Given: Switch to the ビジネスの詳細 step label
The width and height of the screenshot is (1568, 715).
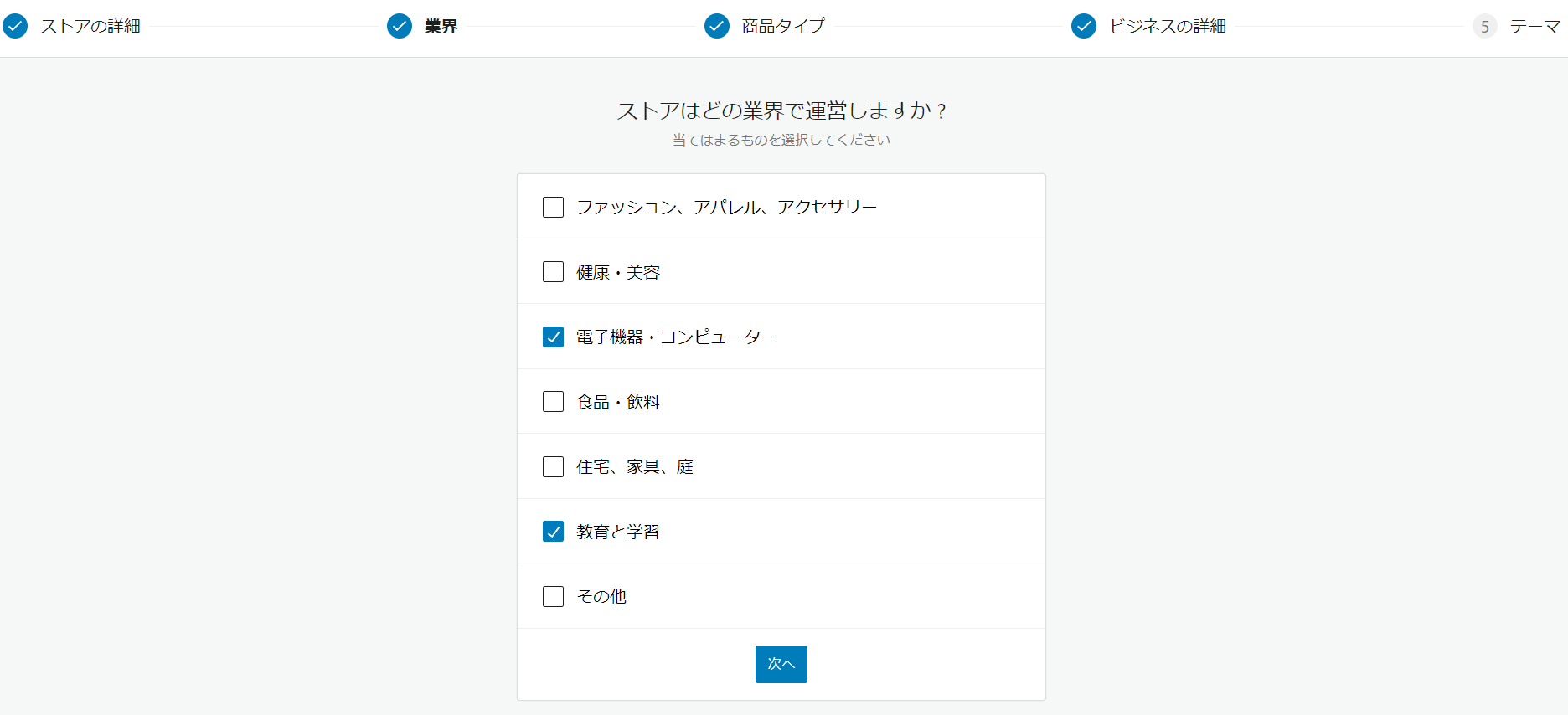Looking at the screenshot, I should point(1168,27).
